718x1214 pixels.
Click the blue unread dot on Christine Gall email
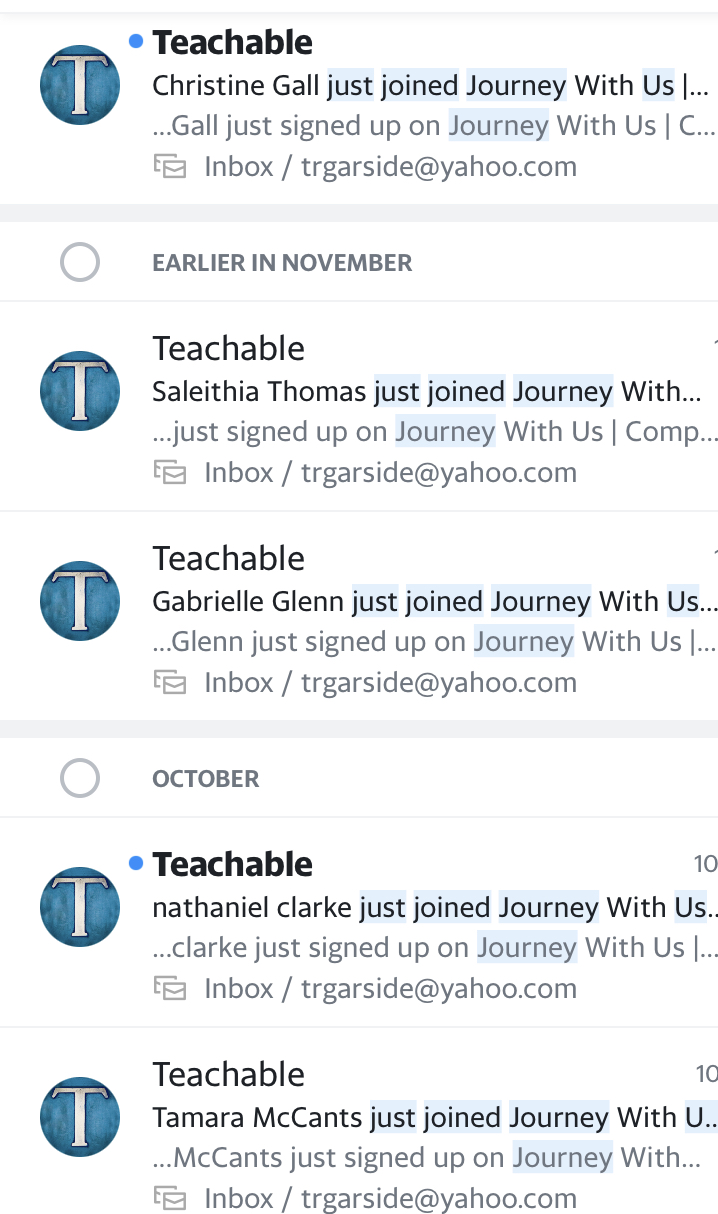(x=136, y=41)
